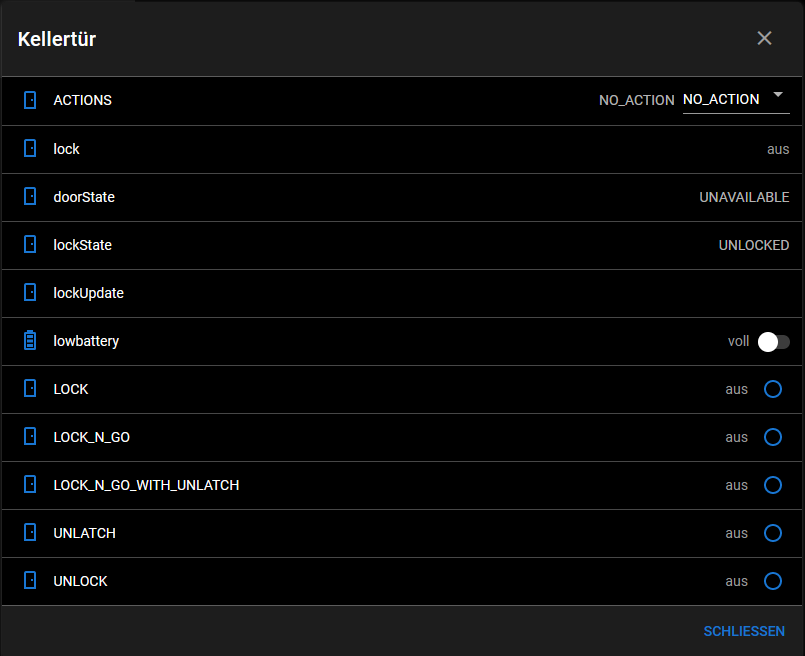Click the UNLOCKED value of lockState
Viewport: 805px width, 656px height.
(754, 245)
